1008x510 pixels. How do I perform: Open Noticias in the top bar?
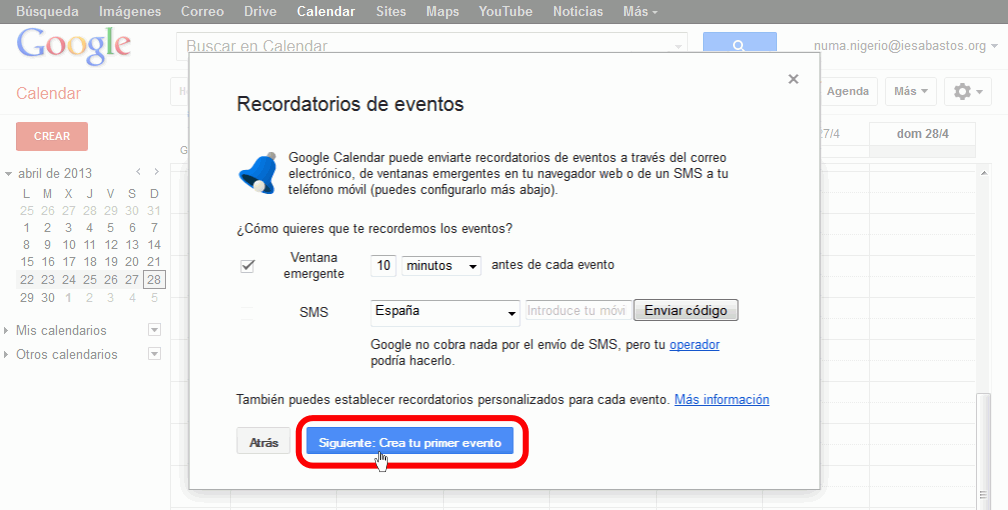[578, 11]
